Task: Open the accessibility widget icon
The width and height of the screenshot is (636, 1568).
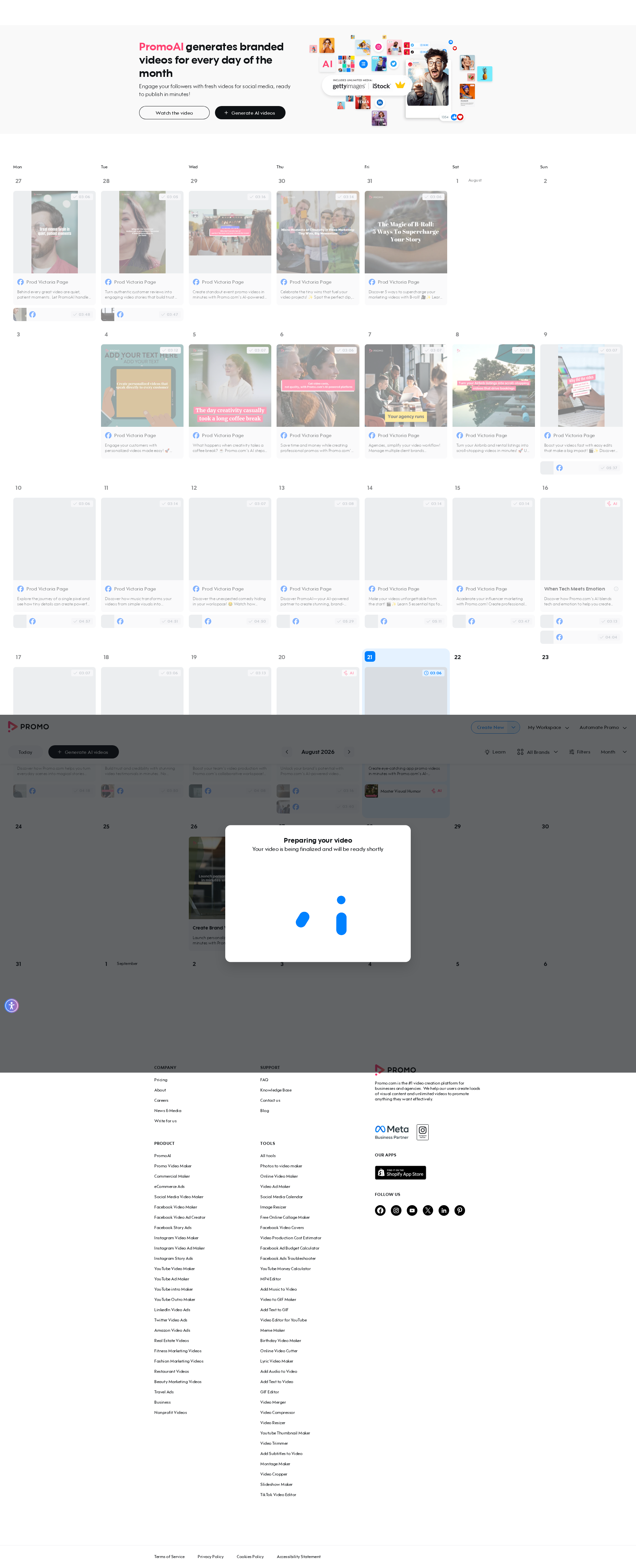Action: coord(12,1006)
